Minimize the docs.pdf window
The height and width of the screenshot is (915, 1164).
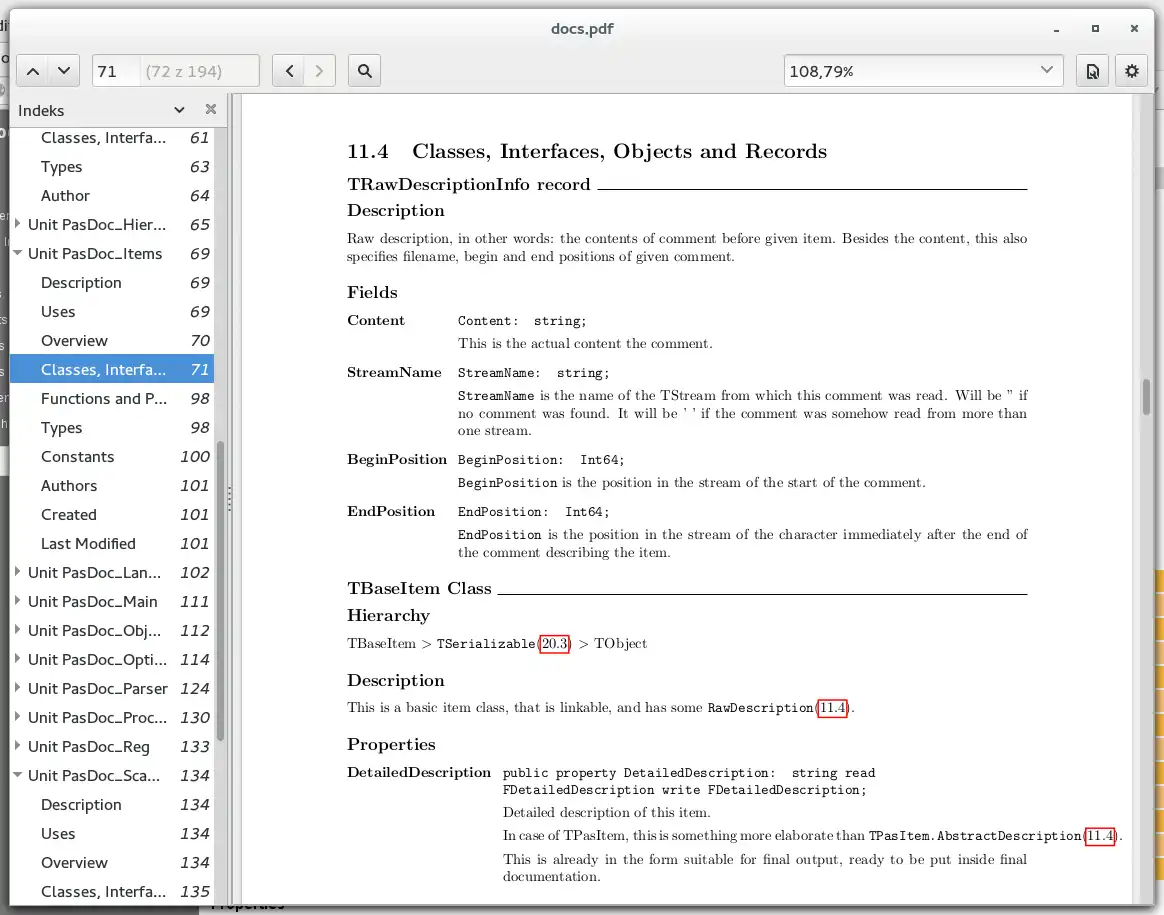1056,29
